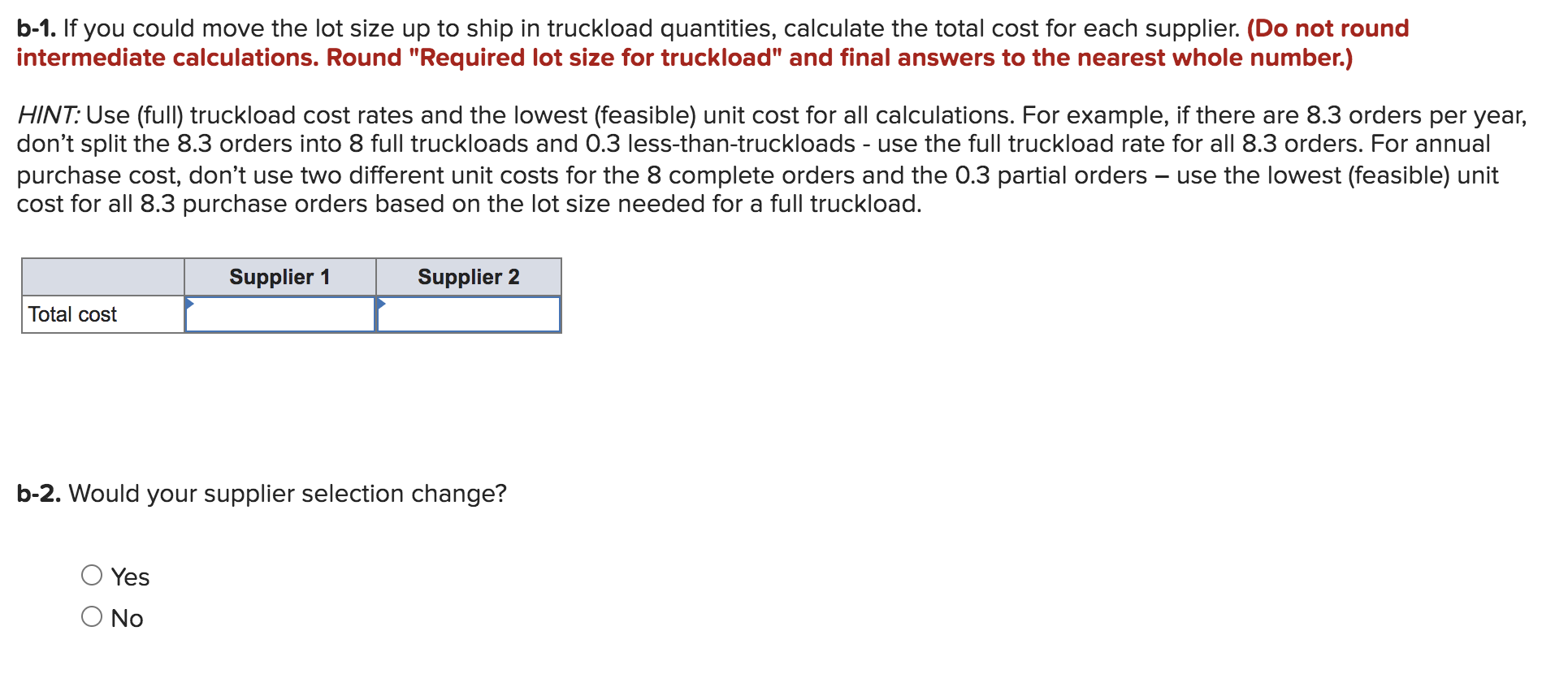Click the Yes answer label text

coord(130,577)
